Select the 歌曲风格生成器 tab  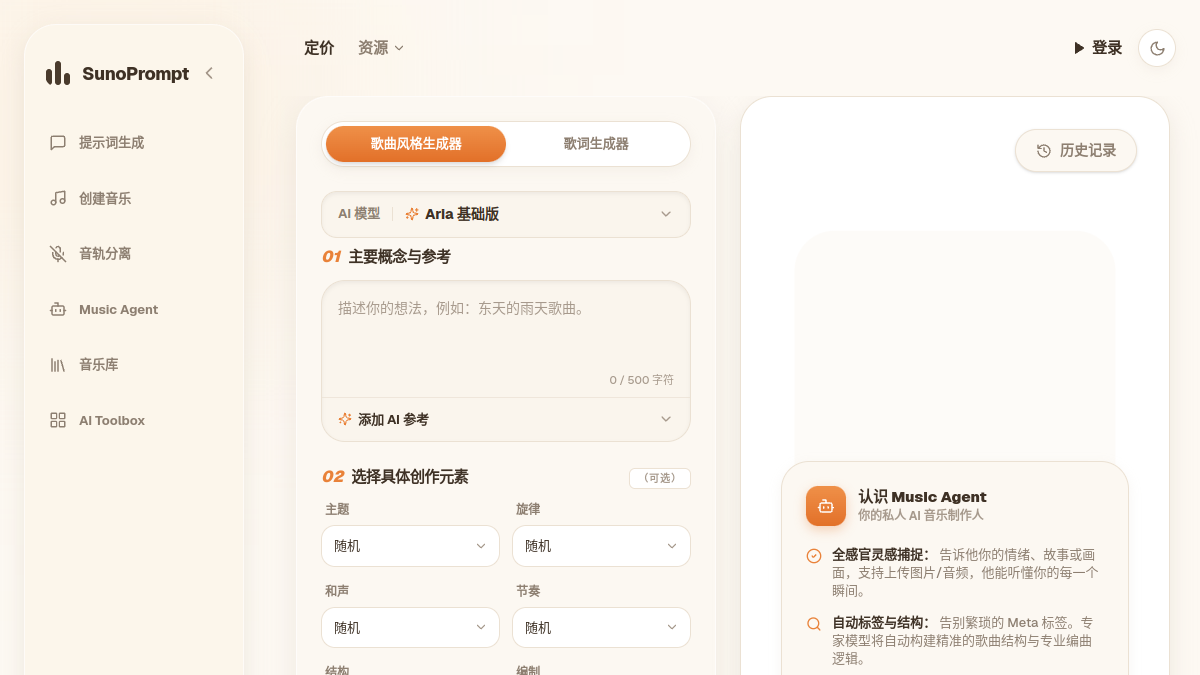(x=416, y=144)
